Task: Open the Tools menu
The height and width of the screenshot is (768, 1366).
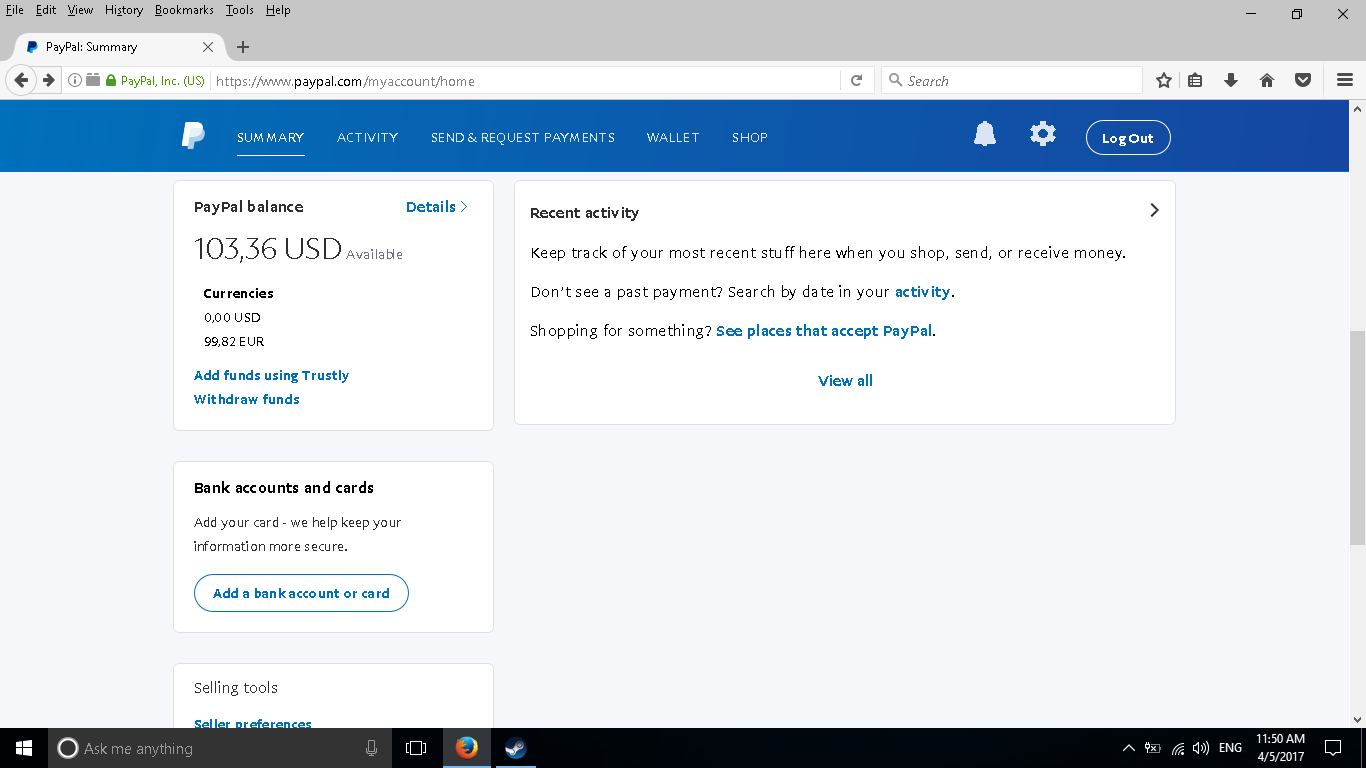Action: pyautogui.click(x=240, y=10)
